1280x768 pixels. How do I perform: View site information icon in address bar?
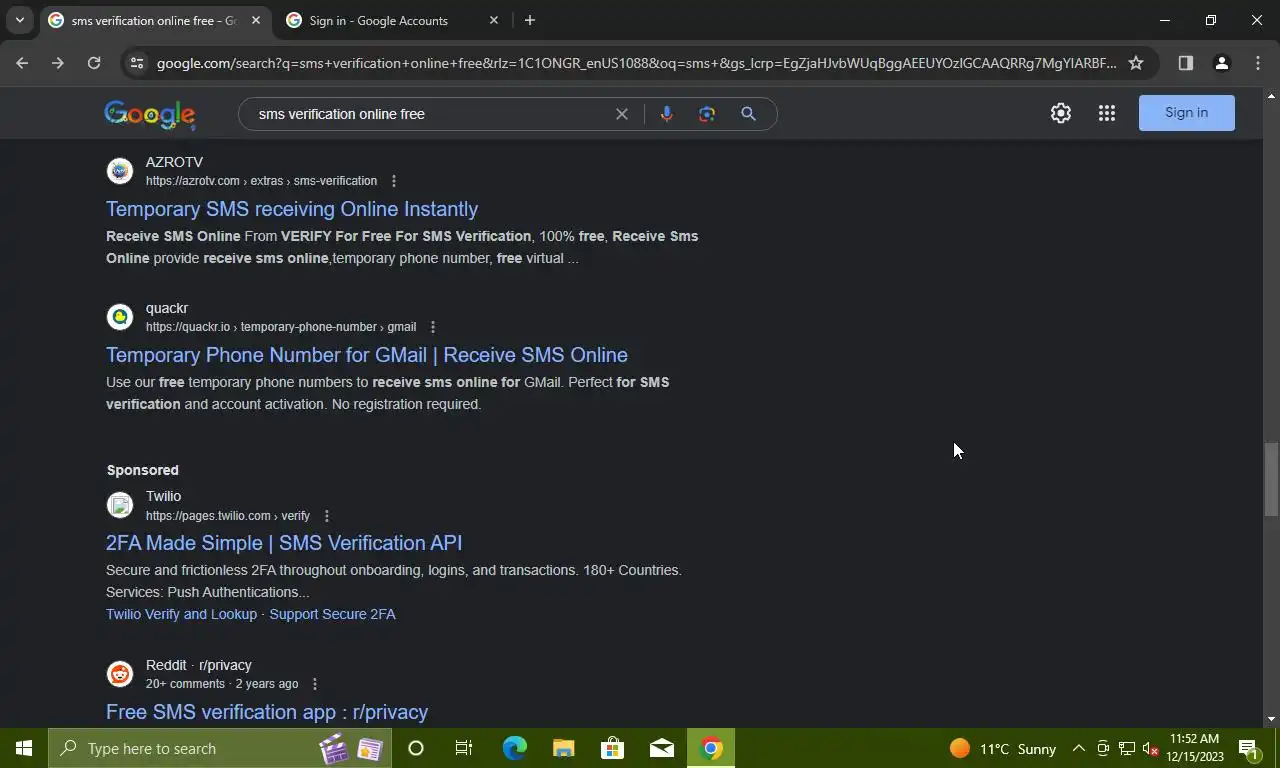137,63
